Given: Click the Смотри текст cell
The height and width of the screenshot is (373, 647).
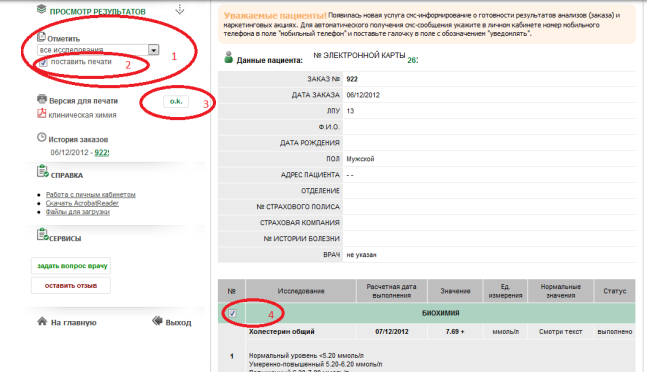Looking at the screenshot, I should [x=560, y=332].
